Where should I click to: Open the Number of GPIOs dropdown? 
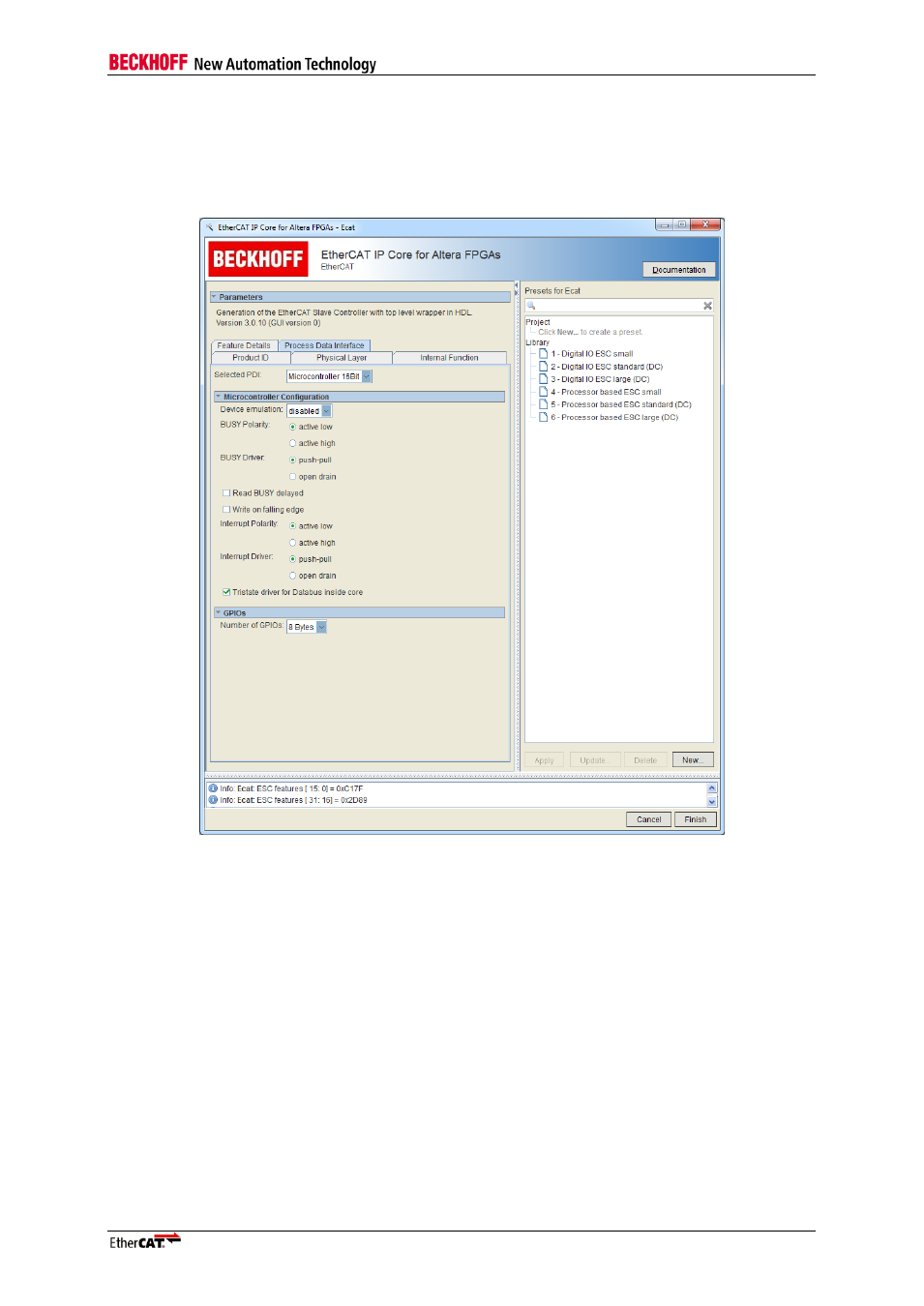307,627
